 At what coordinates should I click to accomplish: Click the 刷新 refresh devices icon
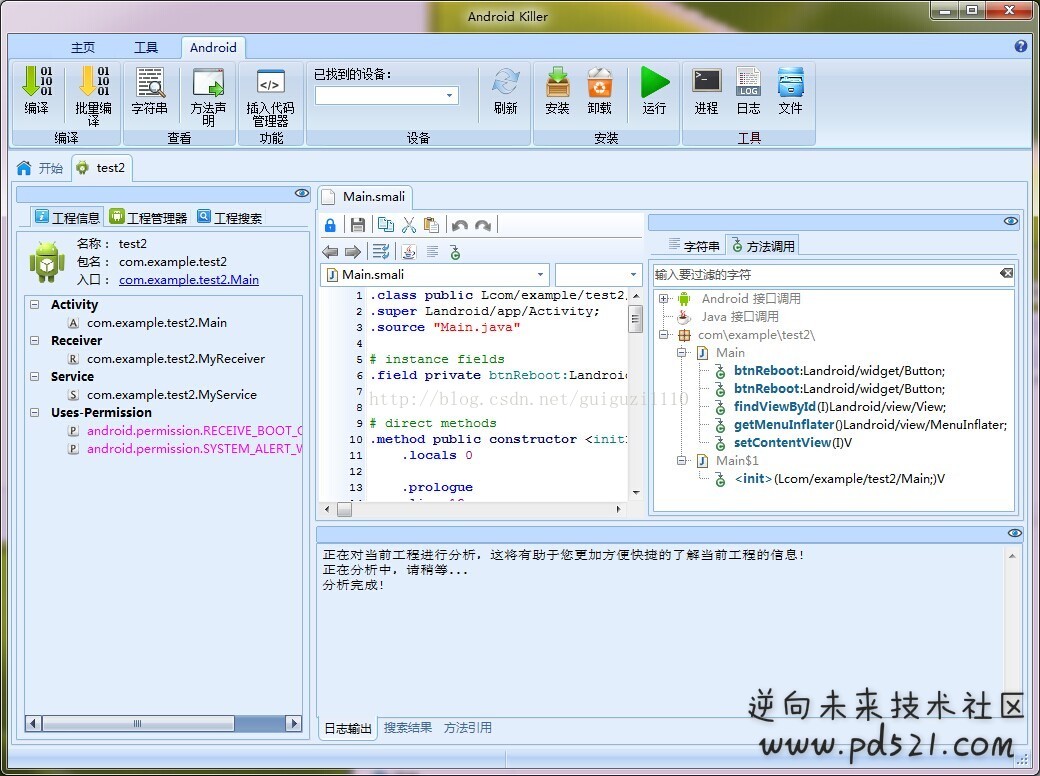coord(505,90)
